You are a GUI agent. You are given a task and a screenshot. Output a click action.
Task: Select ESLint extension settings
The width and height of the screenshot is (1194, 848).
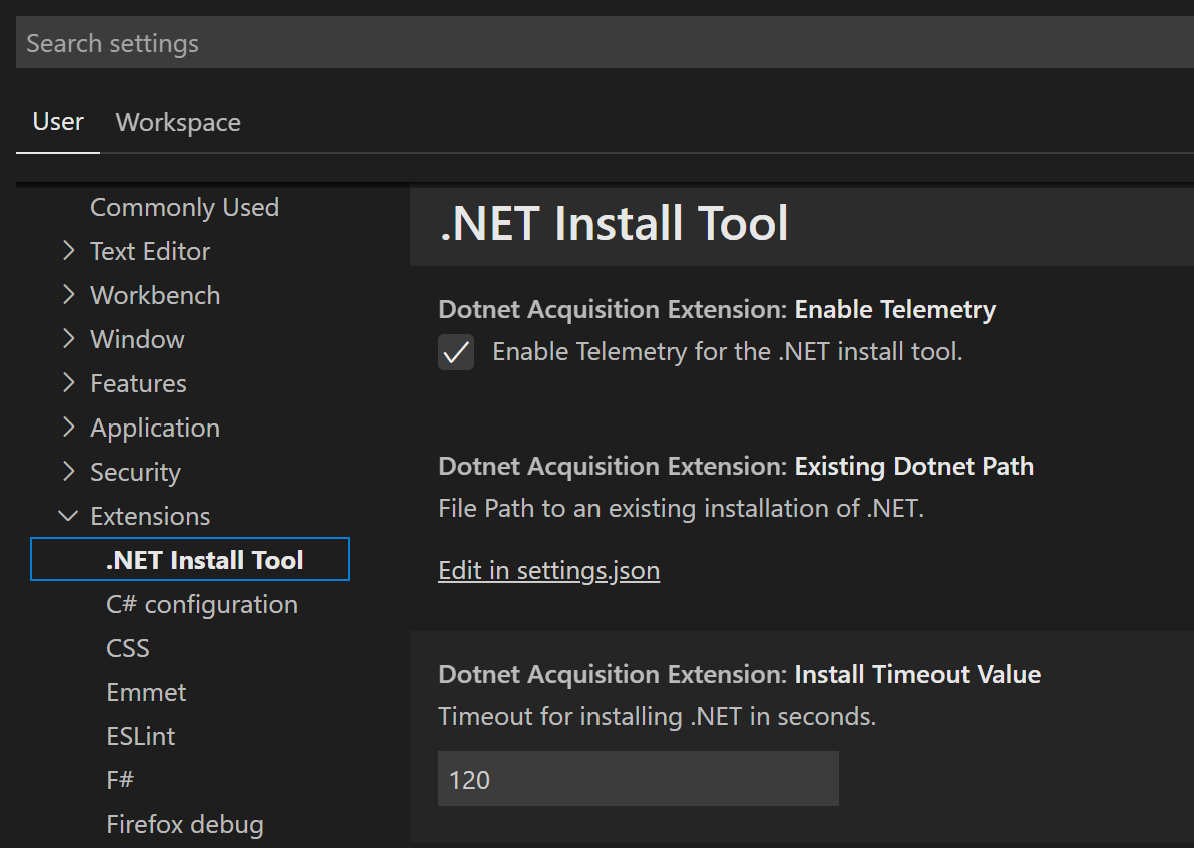[140, 736]
